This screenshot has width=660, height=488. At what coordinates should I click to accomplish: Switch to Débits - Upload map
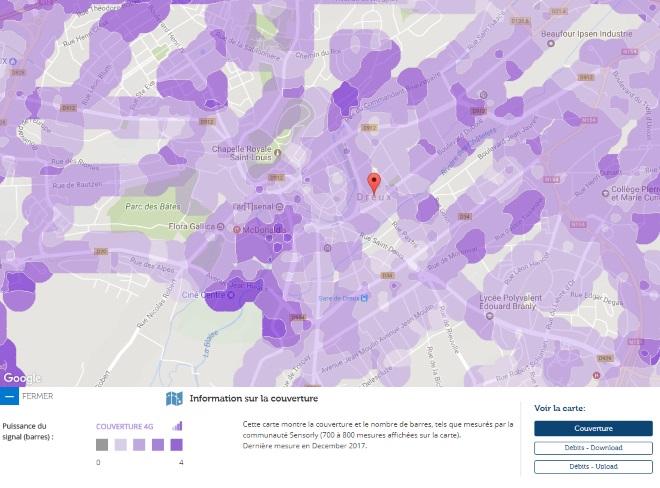coord(593,466)
